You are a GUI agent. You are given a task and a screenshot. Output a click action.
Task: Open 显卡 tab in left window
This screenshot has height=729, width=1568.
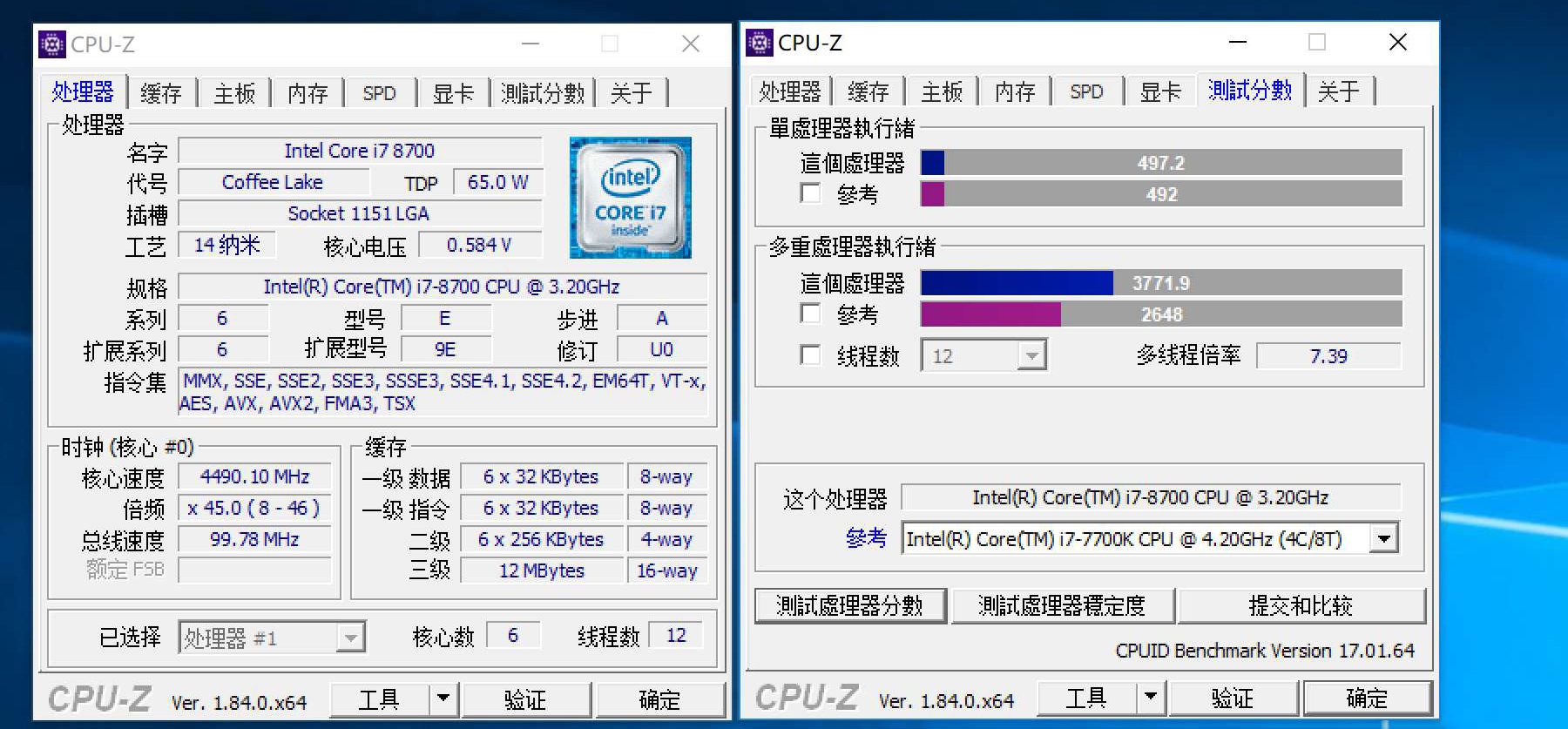pyautogui.click(x=453, y=93)
